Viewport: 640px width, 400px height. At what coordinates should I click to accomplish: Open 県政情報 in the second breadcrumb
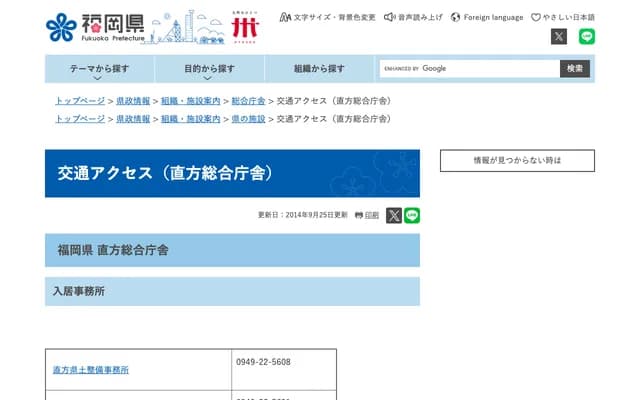pos(133,119)
